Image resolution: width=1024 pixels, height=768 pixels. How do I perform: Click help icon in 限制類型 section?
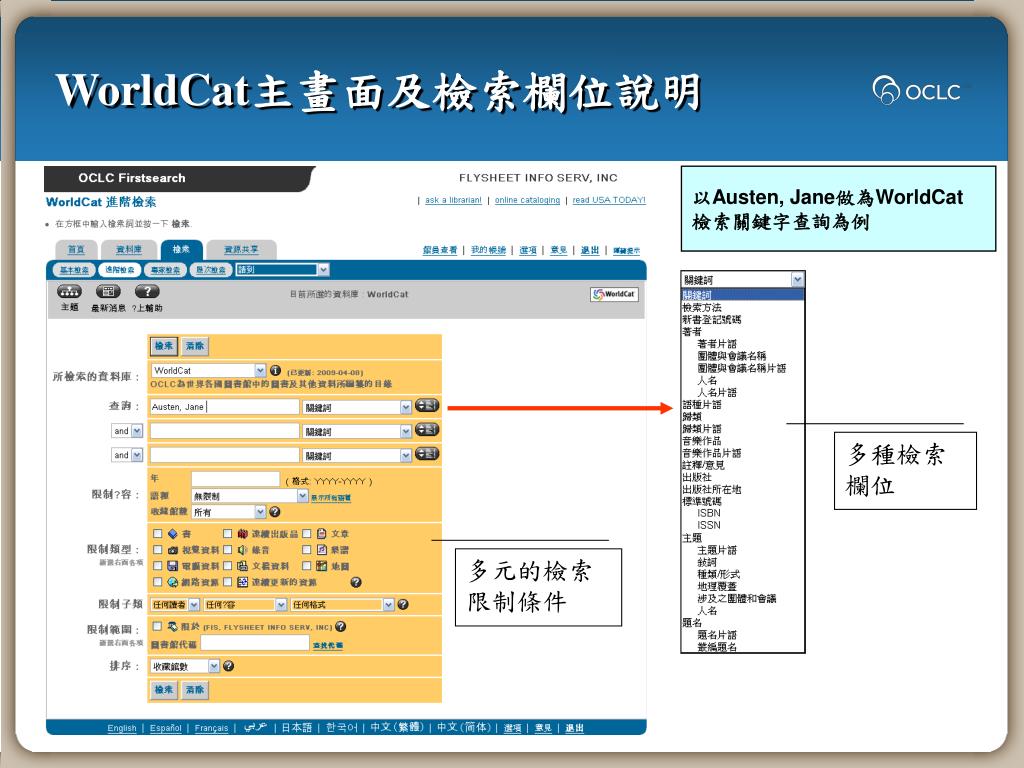356,582
